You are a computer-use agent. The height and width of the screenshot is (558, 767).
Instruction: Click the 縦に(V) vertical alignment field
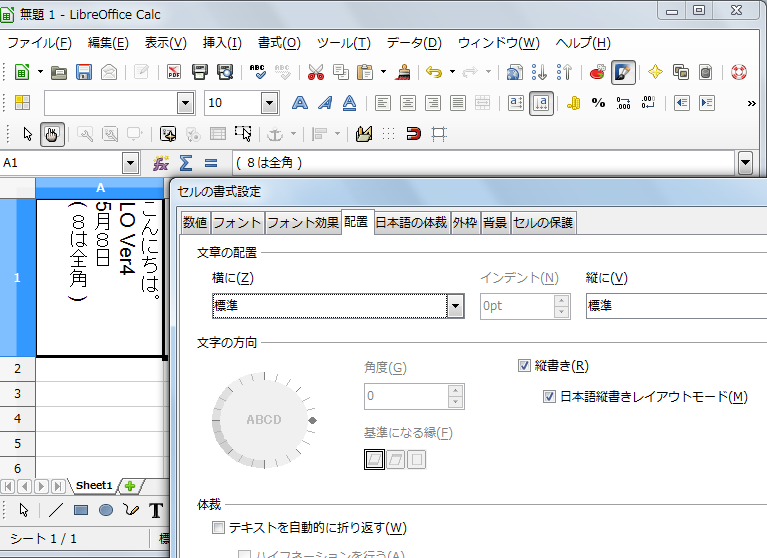(x=677, y=306)
